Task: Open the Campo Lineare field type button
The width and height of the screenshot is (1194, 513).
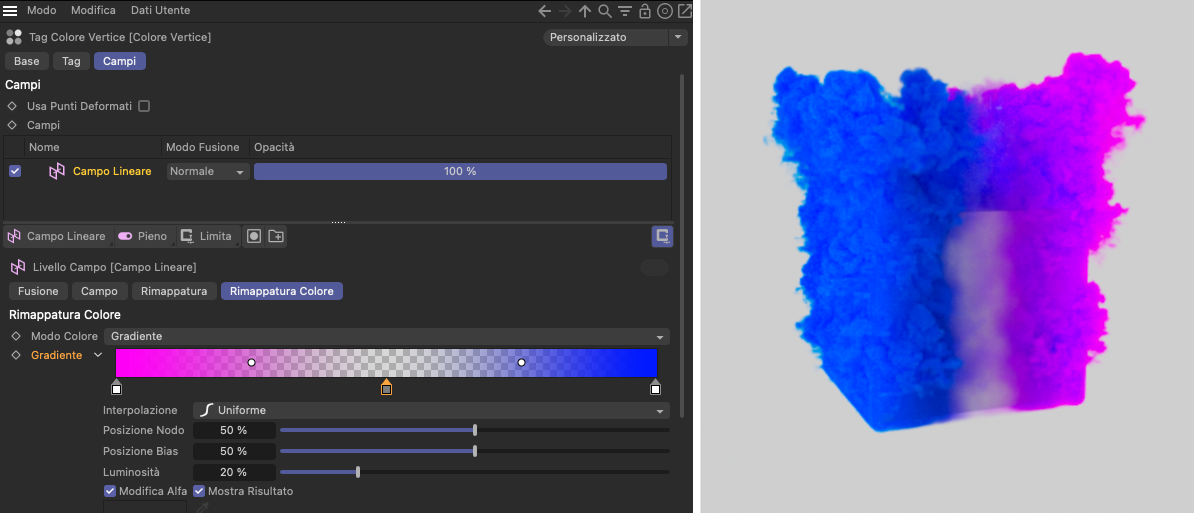Action: (58, 237)
